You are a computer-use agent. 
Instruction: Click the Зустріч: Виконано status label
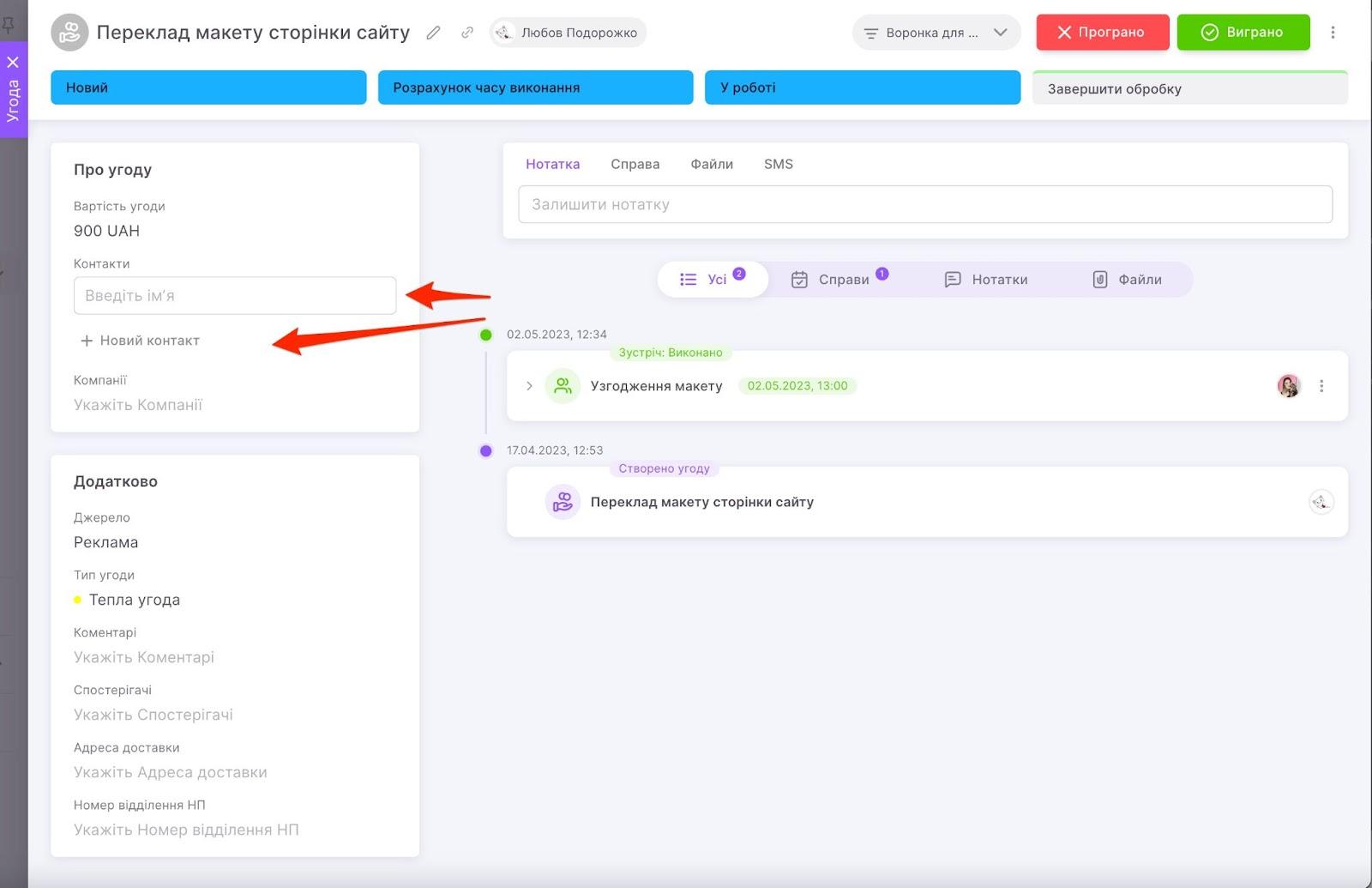(671, 353)
